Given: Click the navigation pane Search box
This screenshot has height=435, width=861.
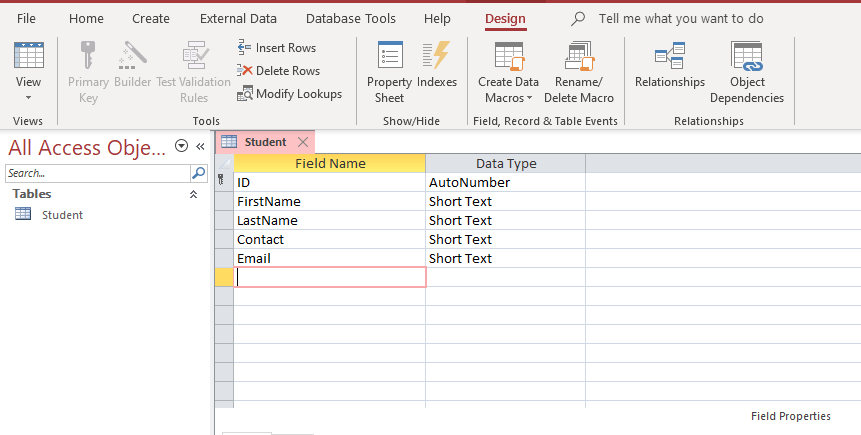Looking at the screenshot, I should (96, 173).
